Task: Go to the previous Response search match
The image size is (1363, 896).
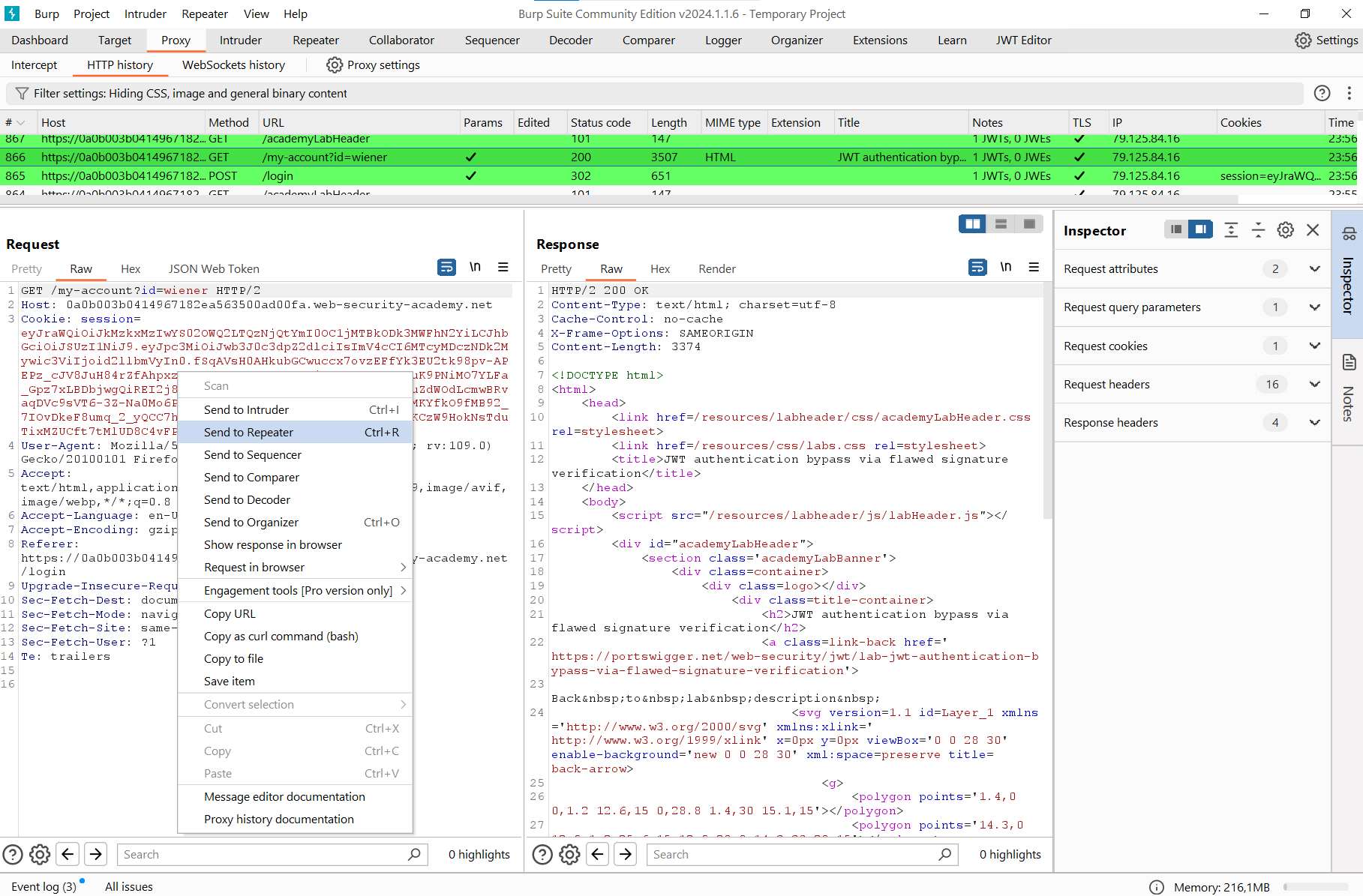Action: (x=597, y=854)
